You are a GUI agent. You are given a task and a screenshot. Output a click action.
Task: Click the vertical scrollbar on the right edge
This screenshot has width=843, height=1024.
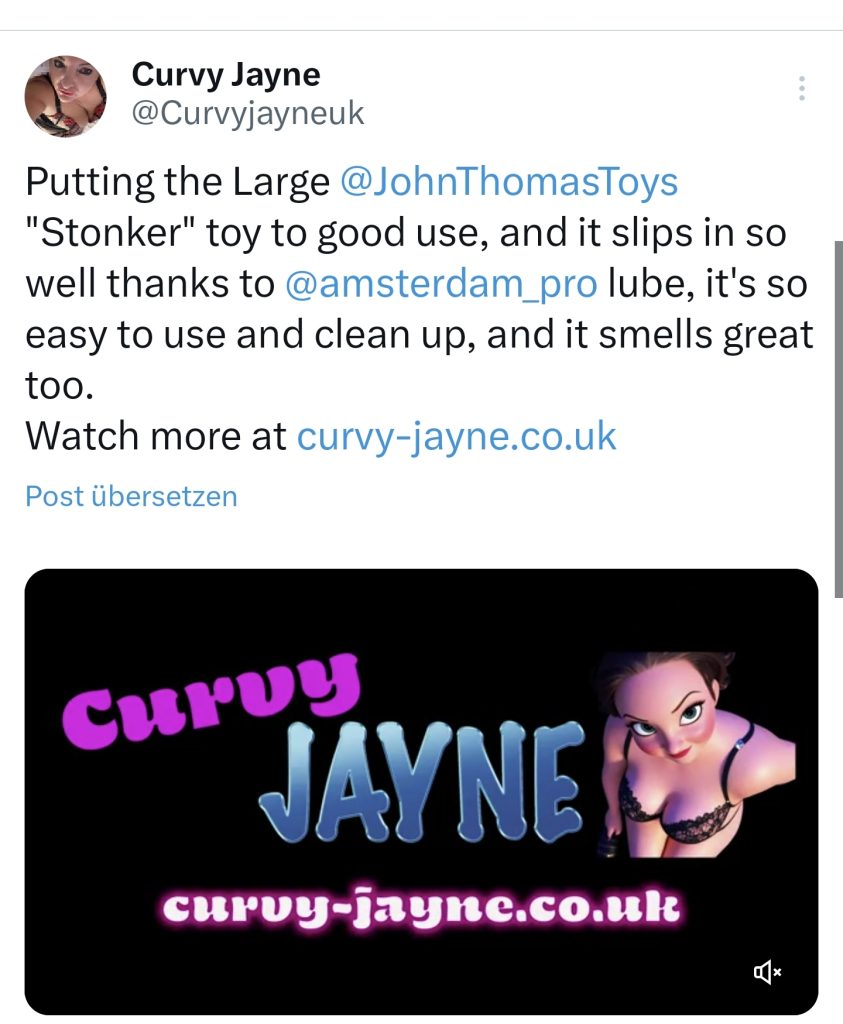(x=837, y=400)
